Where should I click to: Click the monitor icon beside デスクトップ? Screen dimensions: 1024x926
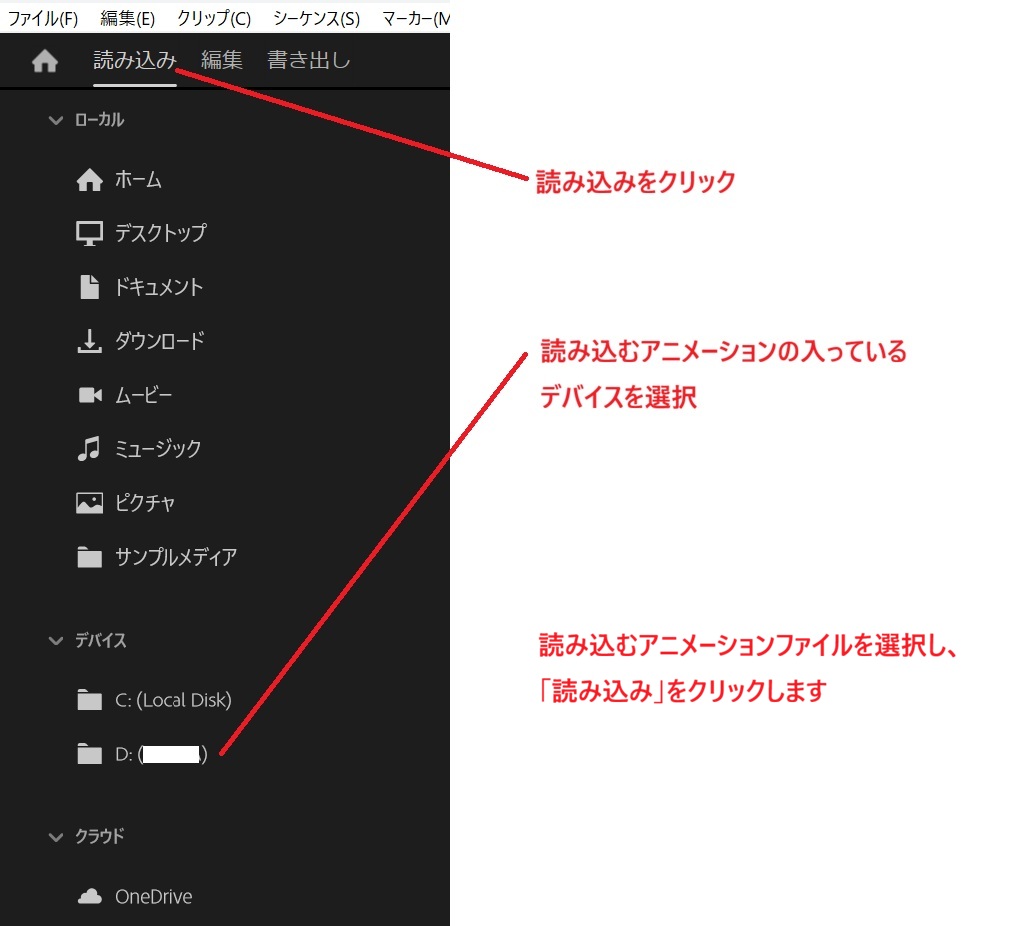(90, 234)
